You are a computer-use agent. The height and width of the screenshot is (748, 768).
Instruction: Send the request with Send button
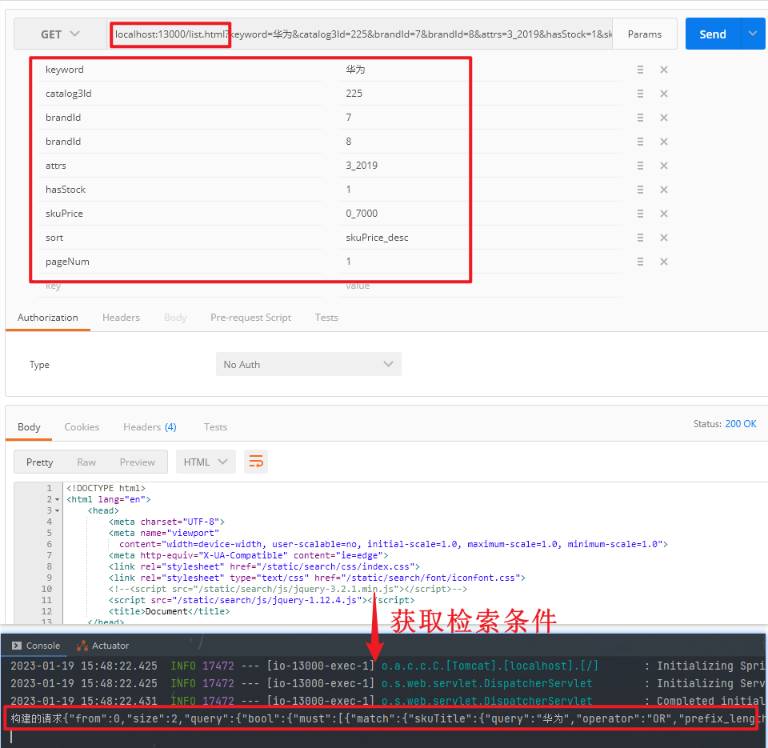tap(714, 34)
